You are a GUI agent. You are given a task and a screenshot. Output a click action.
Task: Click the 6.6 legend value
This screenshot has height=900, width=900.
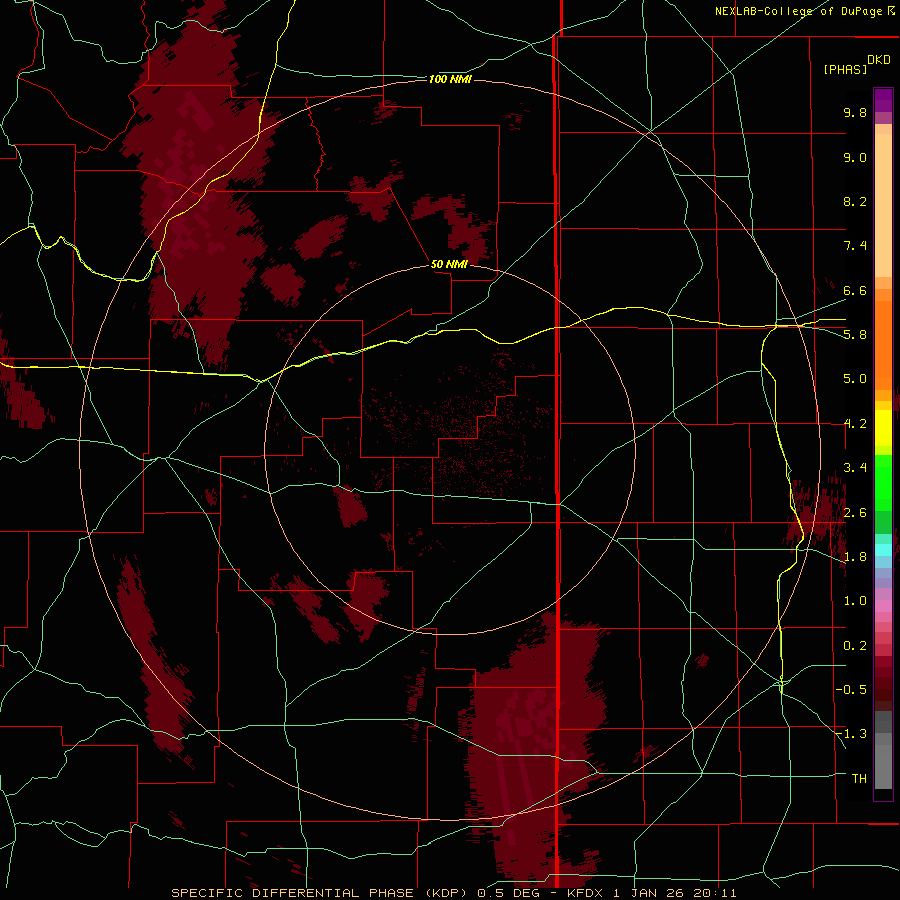(x=855, y=290)
